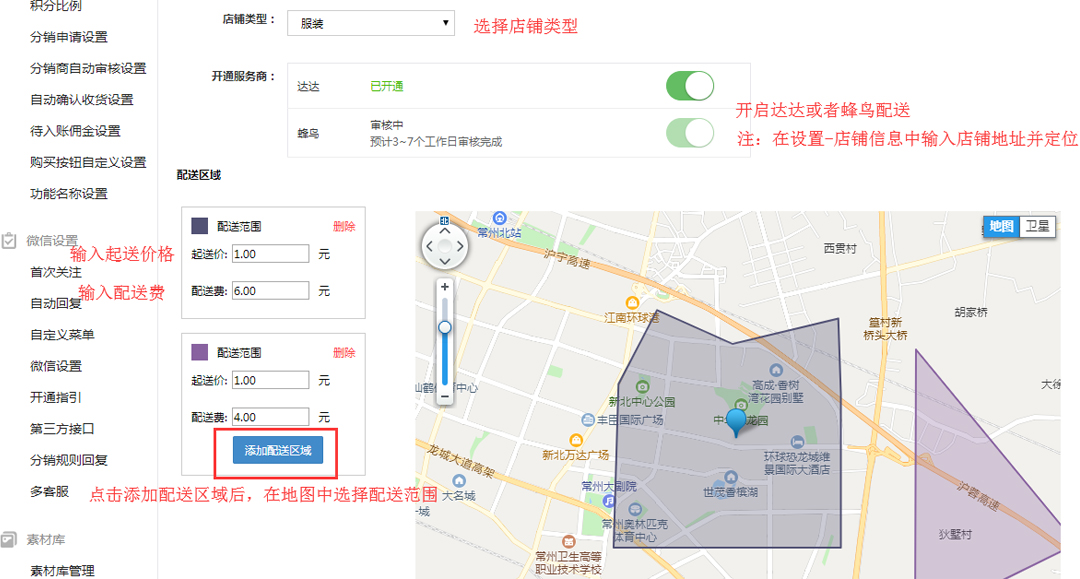Pan the map right using the compass arrow
This screenshot has height=579, width=1080.
point(460,245)
